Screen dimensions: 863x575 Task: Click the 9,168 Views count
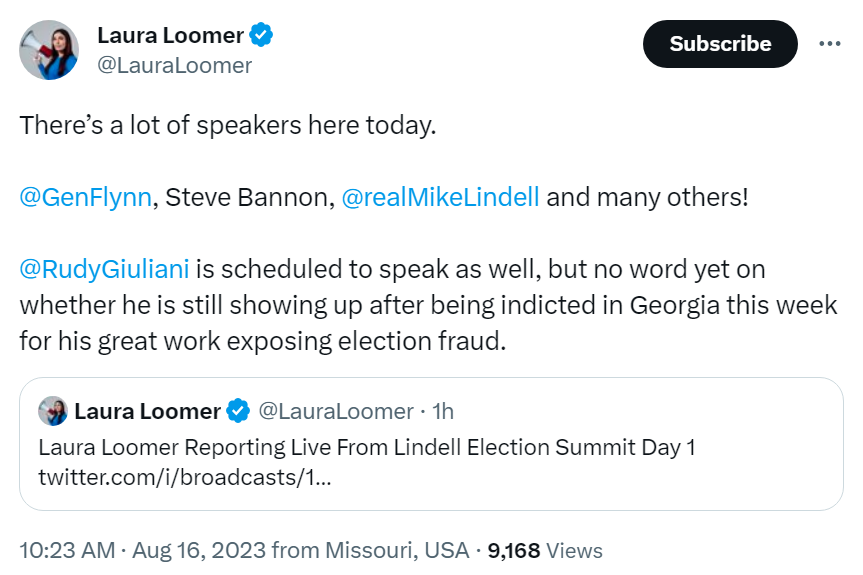545,550
